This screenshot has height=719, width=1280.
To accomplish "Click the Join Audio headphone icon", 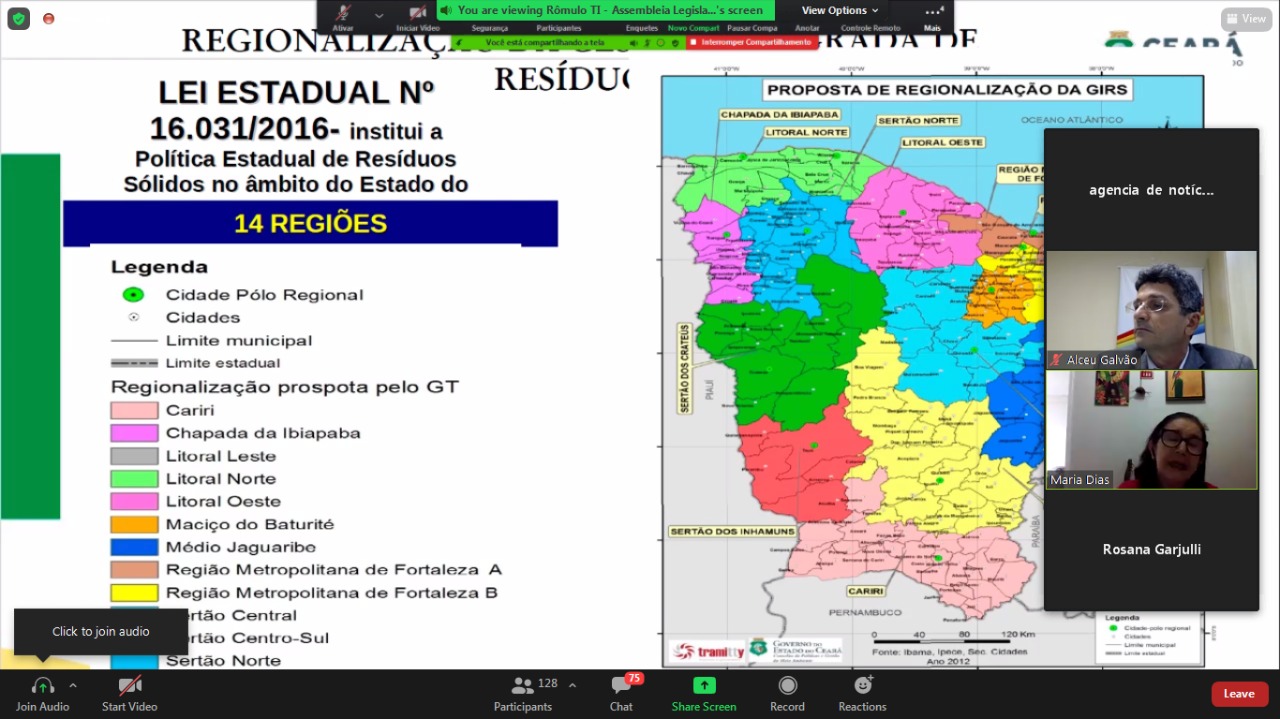I will tap(42, 687).
